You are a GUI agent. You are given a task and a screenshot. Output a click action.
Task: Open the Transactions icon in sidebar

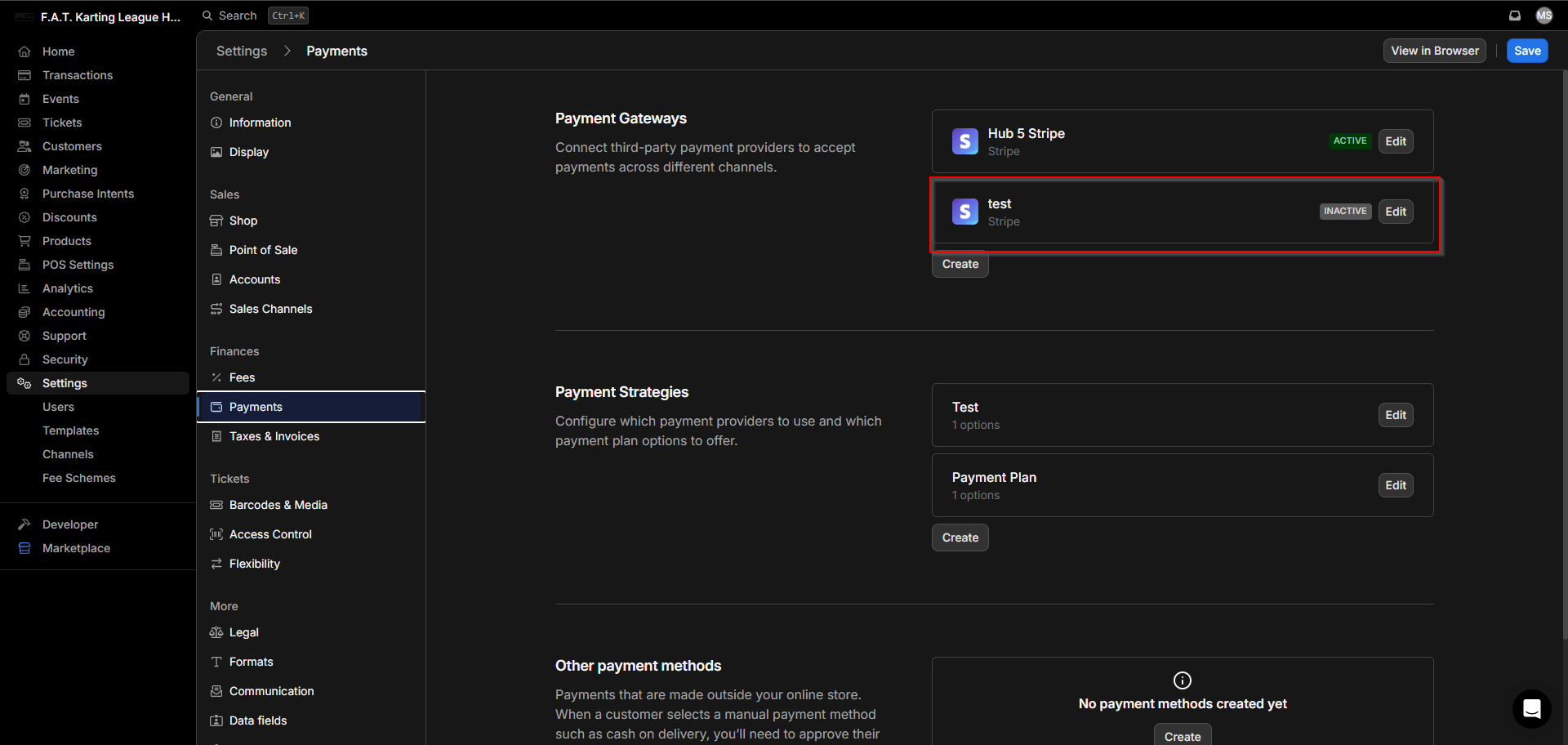(24, 75)
